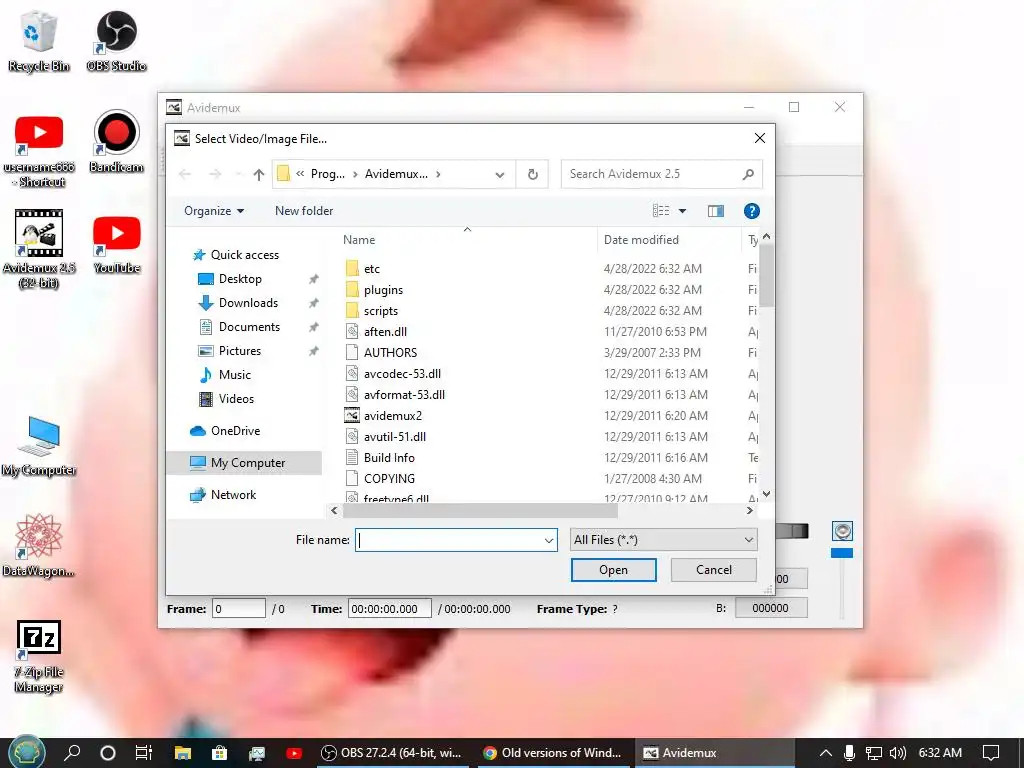The image size is (1024, 768).
Task: Launch Bandicam from the desktop
Action: click(116, 142)
